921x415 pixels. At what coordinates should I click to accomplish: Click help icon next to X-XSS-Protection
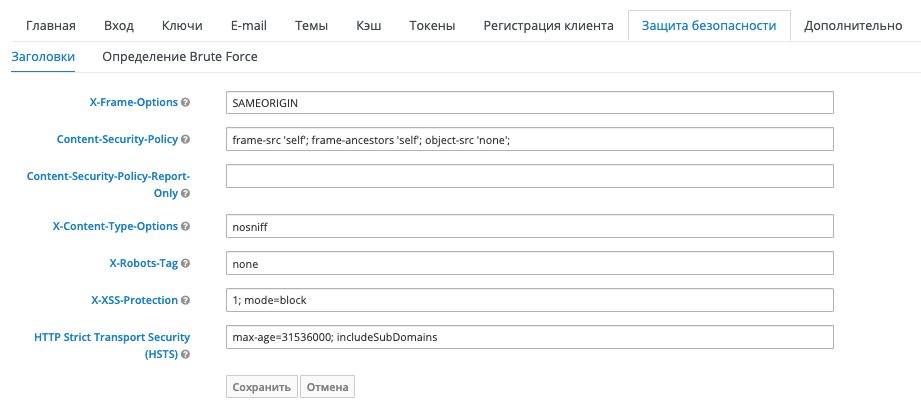coord(185,300)
